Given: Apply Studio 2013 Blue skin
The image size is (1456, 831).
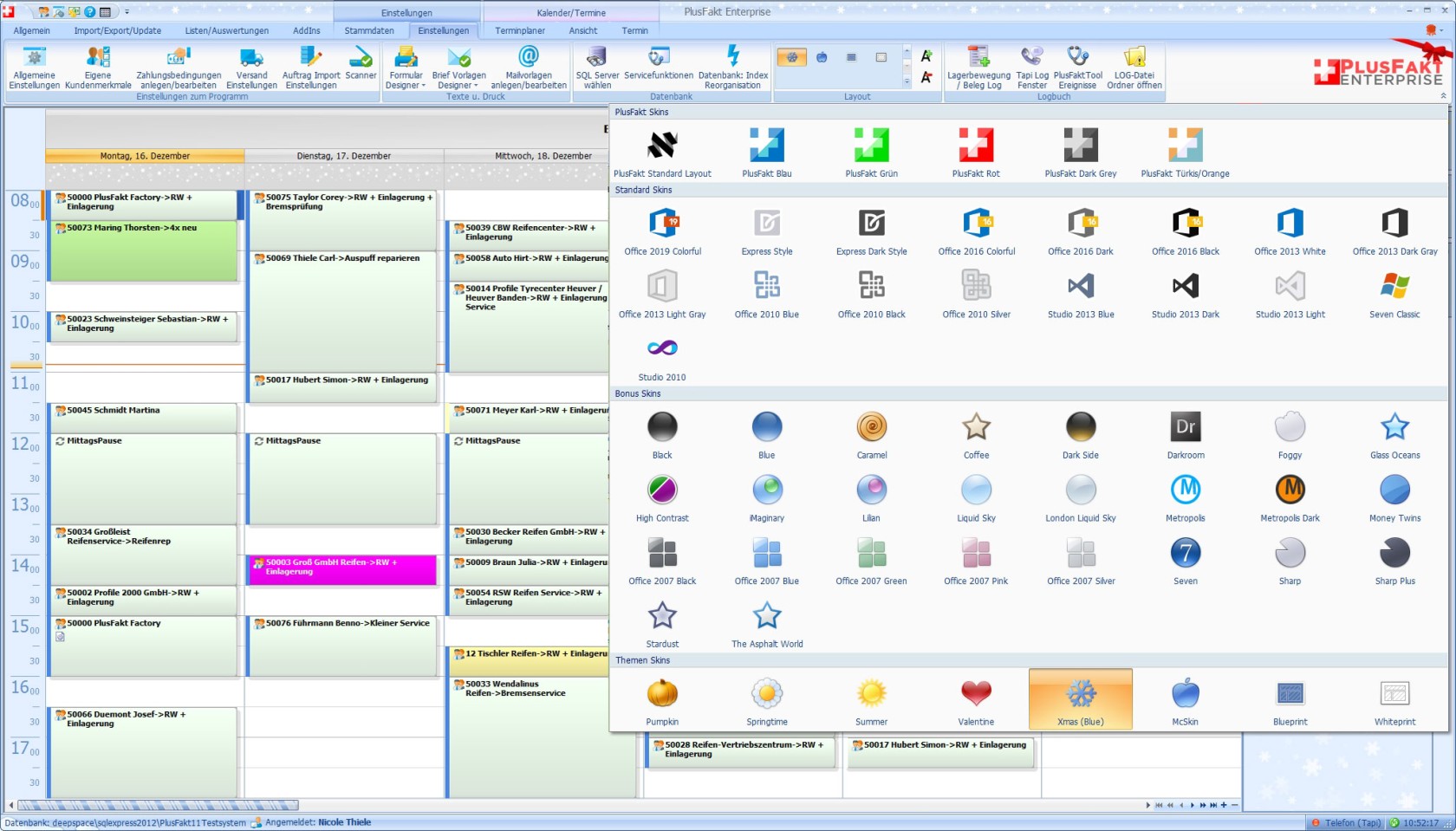Looking at the screenshot, I should click(1081, 294).
